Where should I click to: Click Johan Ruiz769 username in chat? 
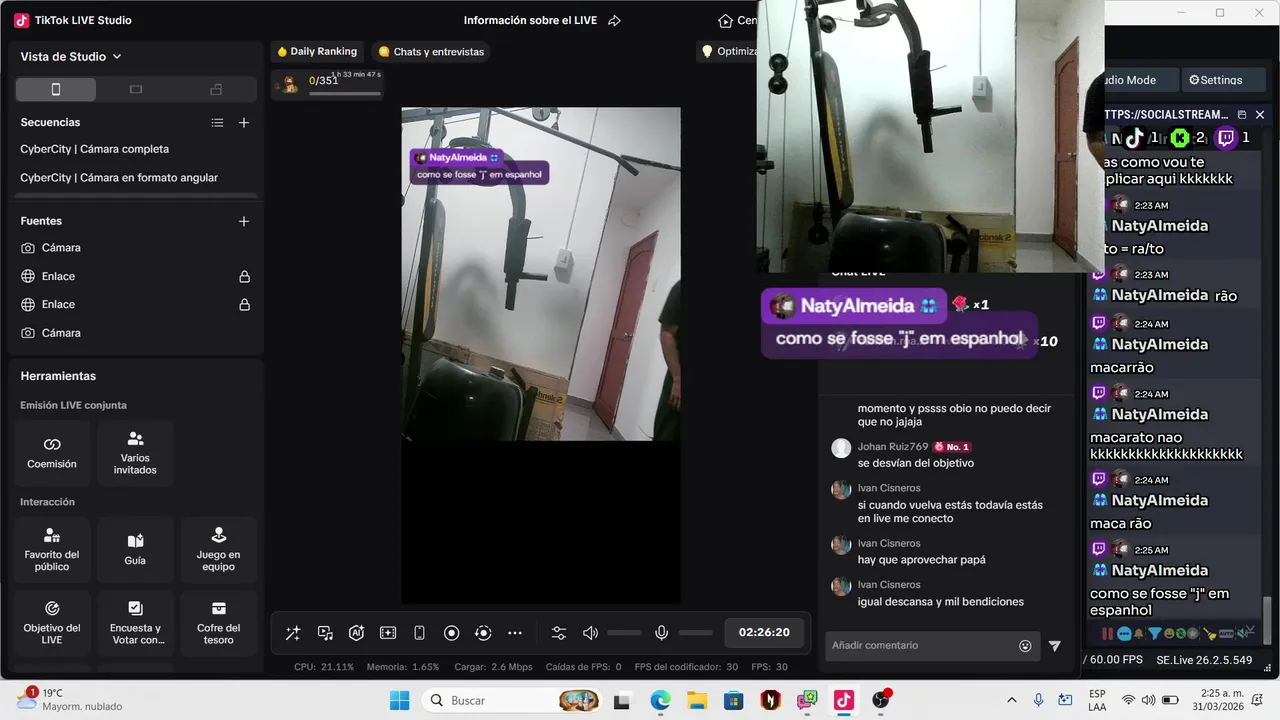[x=893, y=447]
